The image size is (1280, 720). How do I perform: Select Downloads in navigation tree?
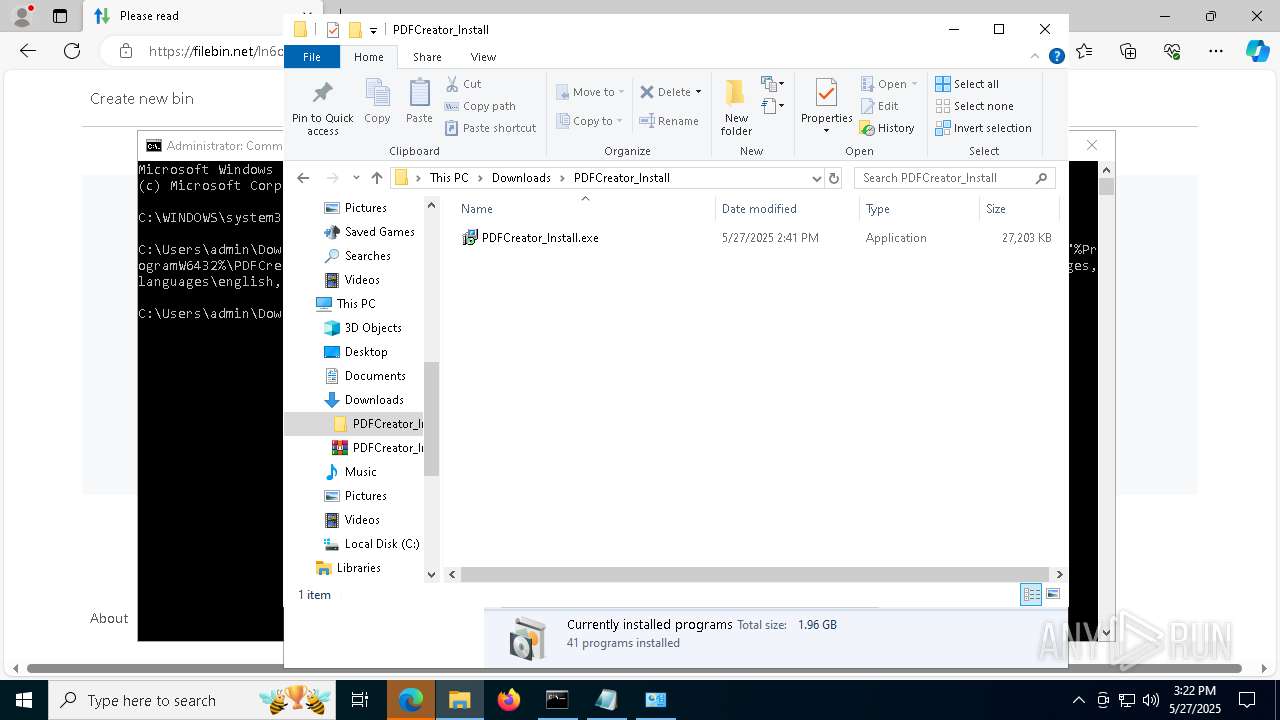point(374,400)
